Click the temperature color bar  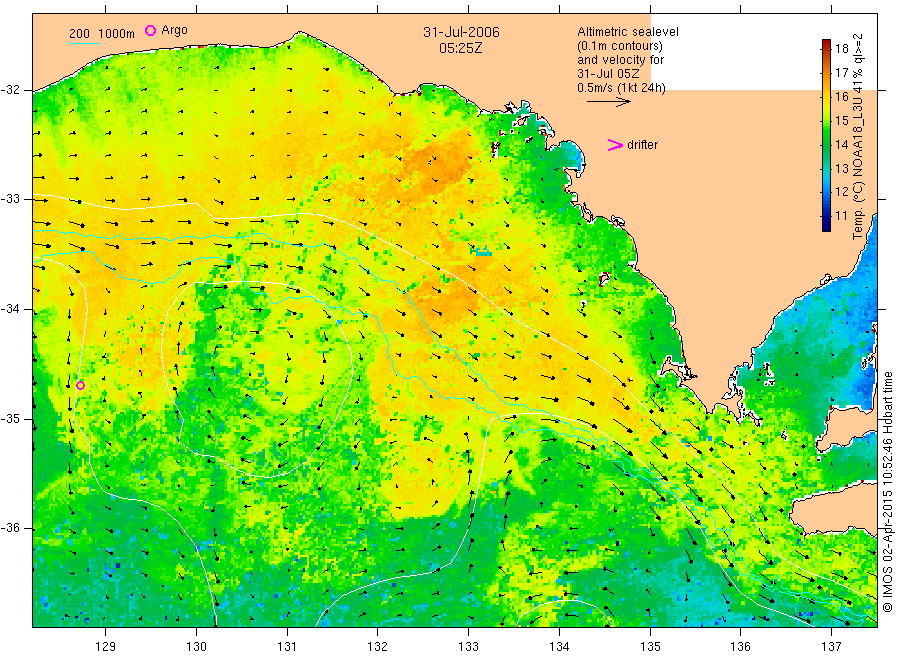pyautogui.click(x=826, y=135)
